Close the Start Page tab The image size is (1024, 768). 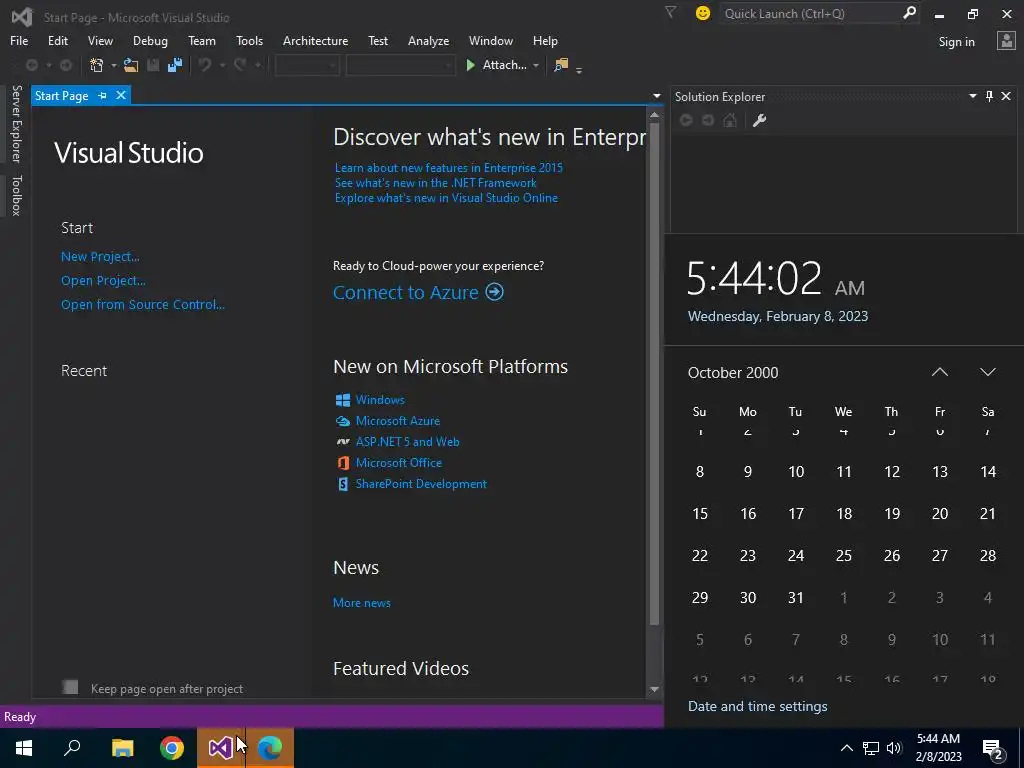point(121,95)
